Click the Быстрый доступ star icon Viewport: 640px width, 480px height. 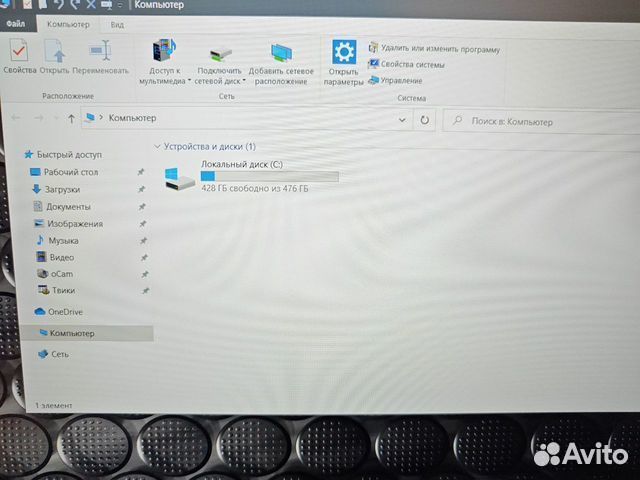point(29,154)
